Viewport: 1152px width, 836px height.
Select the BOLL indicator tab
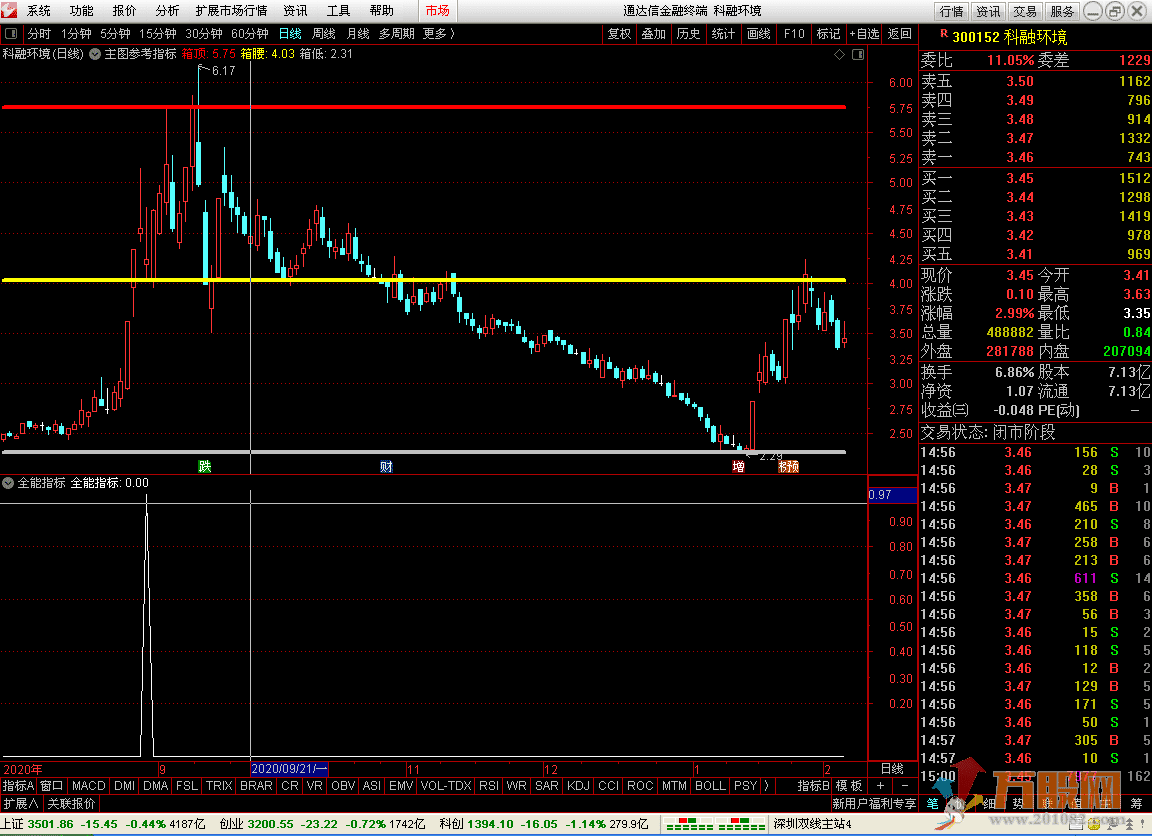click(710, 785)
